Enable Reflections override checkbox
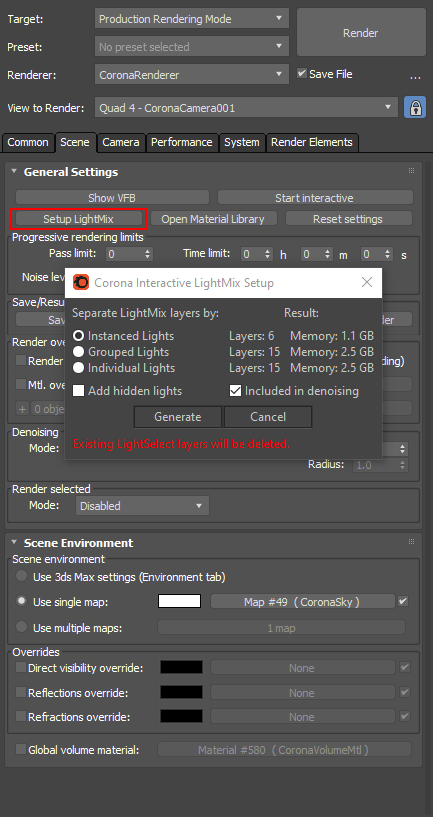This screenshot has height=817, width=433. tap(21, 692)
